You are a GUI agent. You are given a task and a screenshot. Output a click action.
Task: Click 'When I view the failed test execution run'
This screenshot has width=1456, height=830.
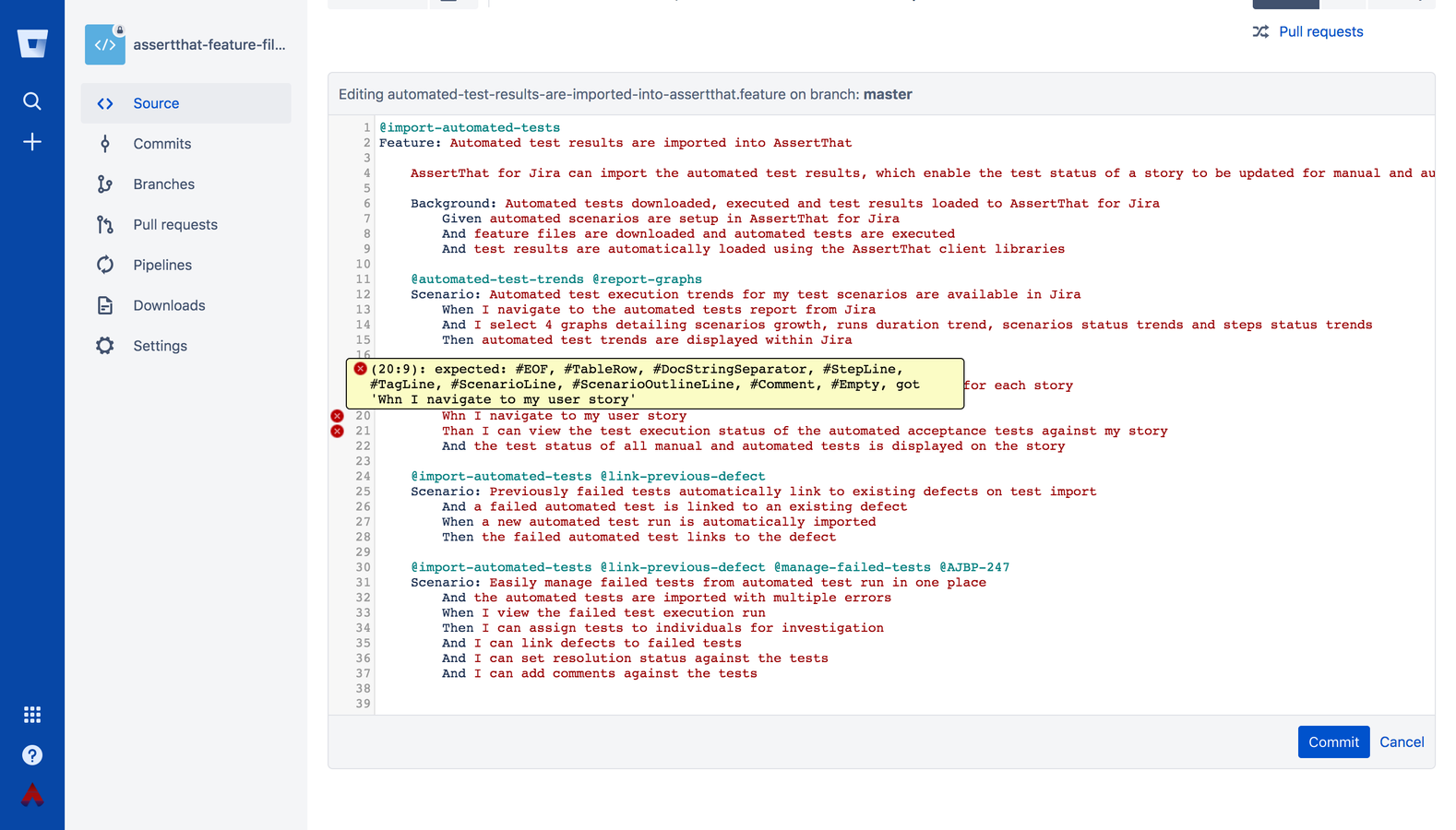(603, 613)
